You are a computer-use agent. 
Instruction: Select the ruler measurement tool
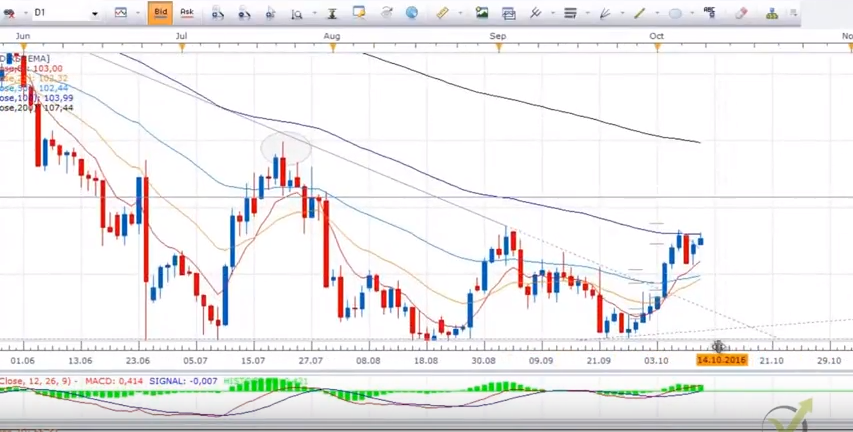pos(443,13)
